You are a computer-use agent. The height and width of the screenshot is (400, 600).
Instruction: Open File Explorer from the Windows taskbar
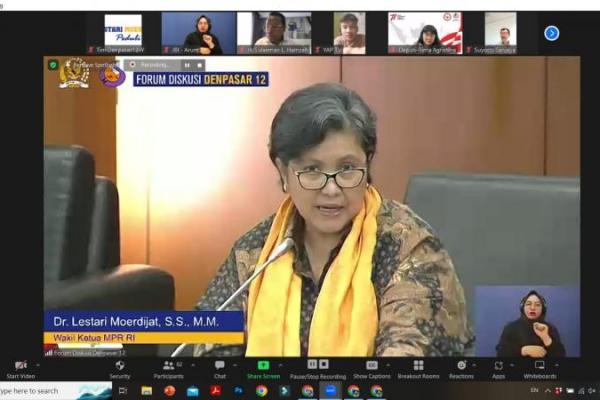(146, 390)
